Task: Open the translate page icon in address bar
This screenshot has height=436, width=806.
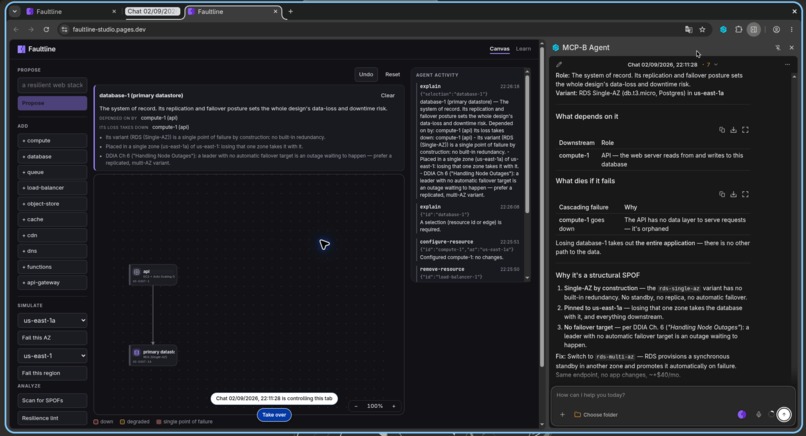Action: click(x=689, y=29)
